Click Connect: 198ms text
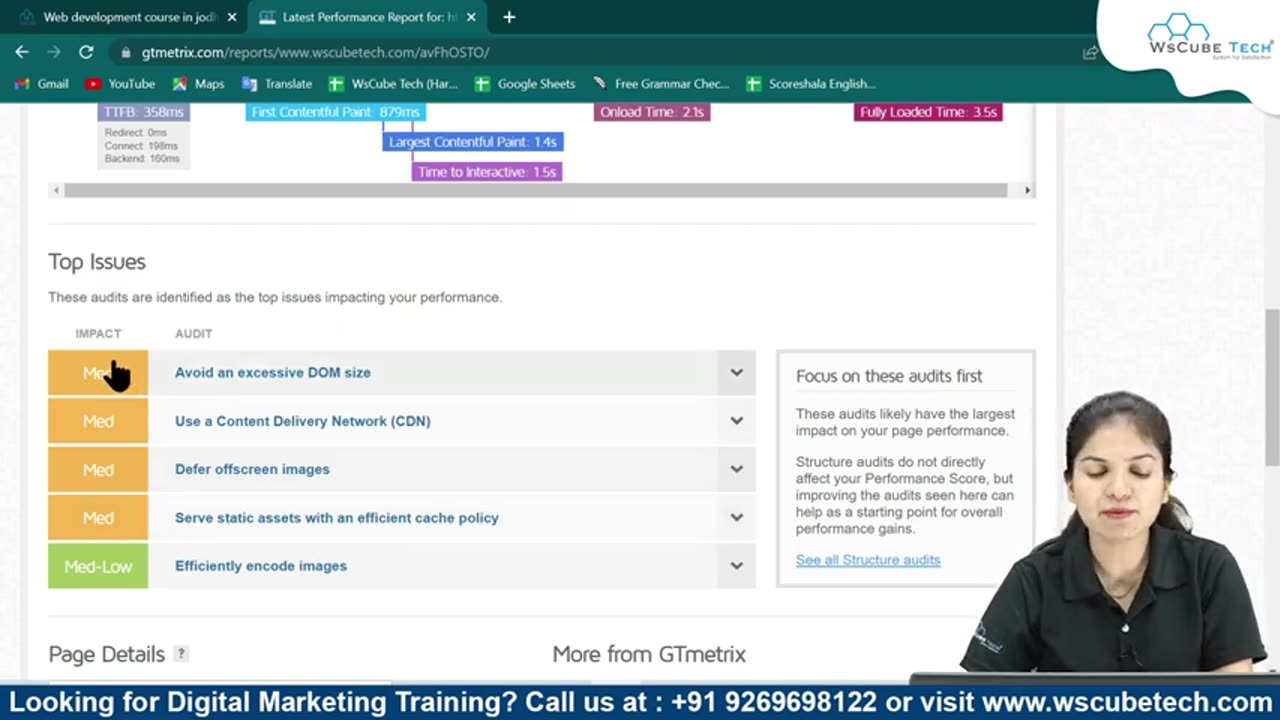Screen dimensions: 1280x720 142,145
